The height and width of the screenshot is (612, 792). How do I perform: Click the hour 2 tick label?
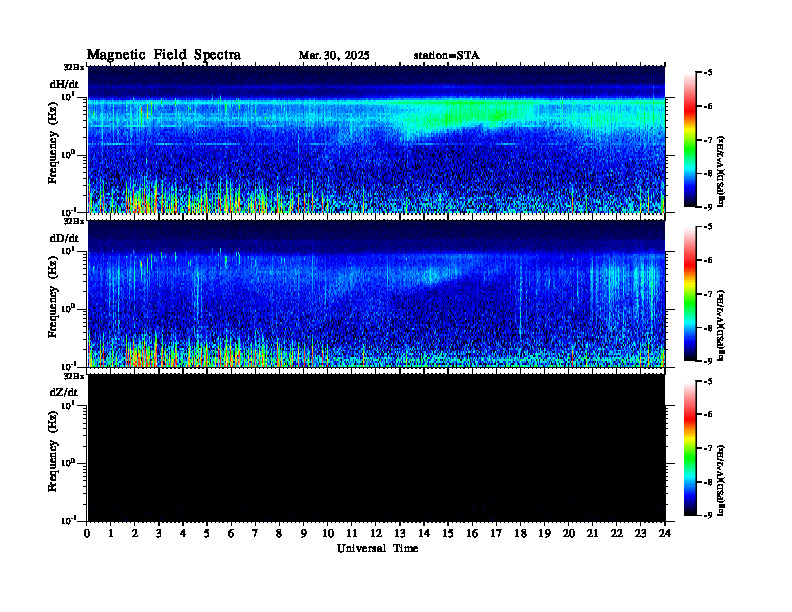point(135,534)
